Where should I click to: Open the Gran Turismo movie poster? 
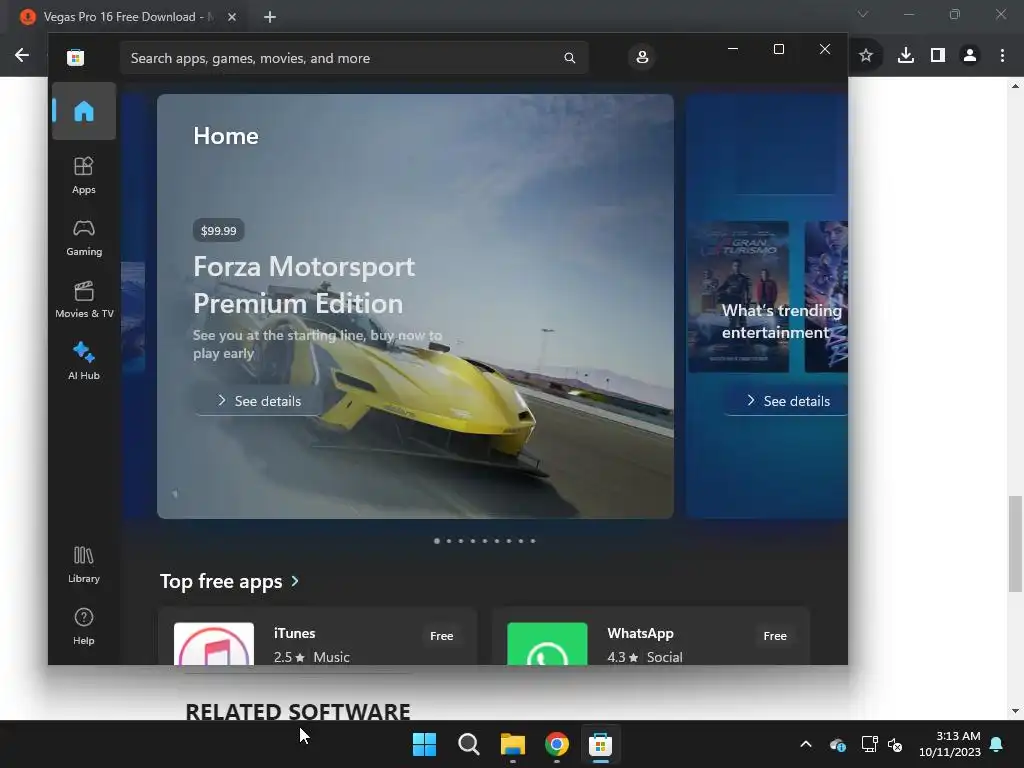(739, 296)
